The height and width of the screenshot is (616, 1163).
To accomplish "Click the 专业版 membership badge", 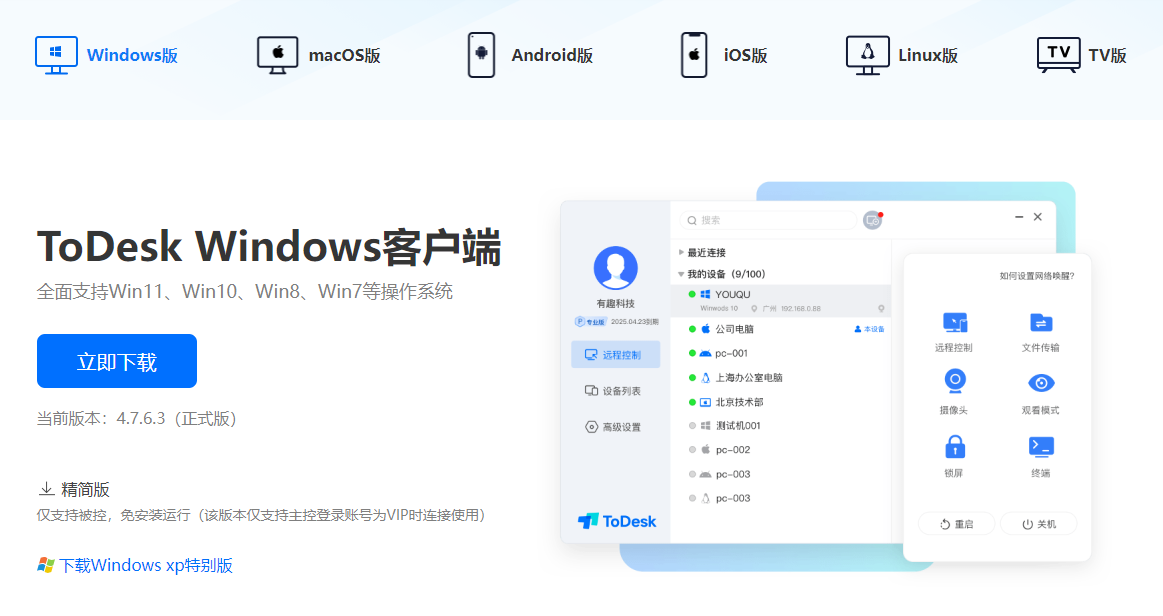I will pyautogui.click(x=591, y=322).
